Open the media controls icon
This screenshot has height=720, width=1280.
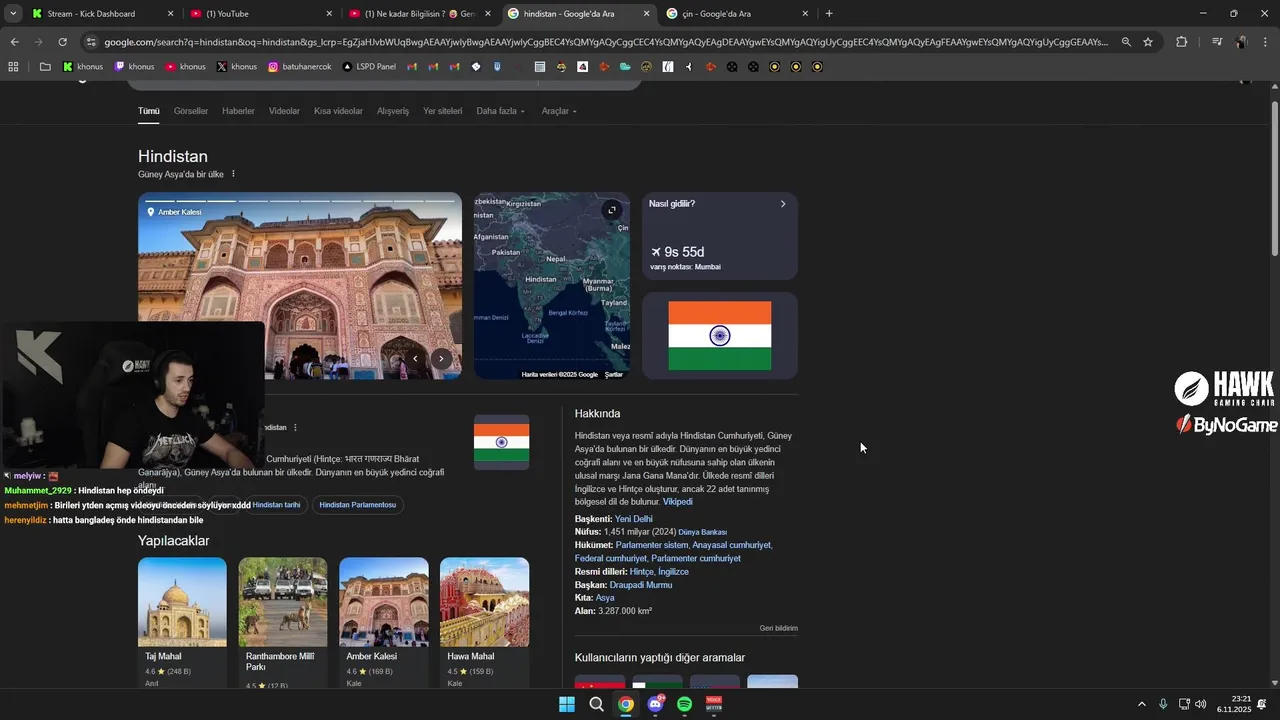(1217, 42)
